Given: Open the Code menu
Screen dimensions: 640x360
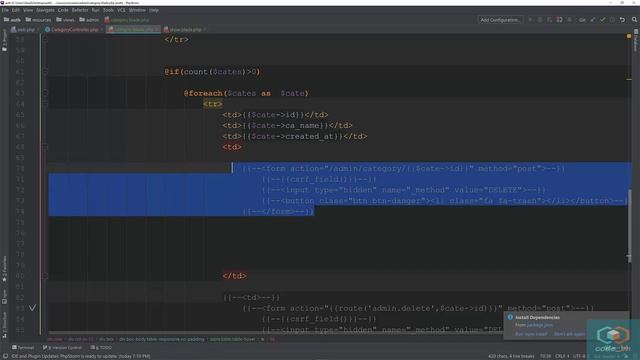Looking at the screenshot, I should point(63,10).
